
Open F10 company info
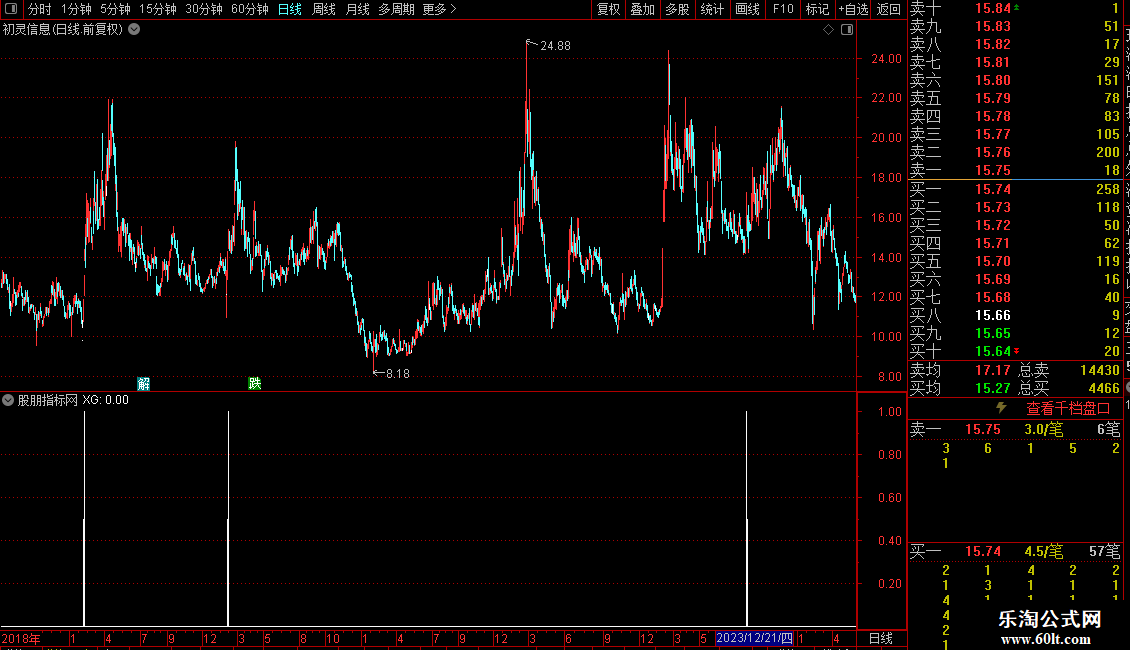783,9
